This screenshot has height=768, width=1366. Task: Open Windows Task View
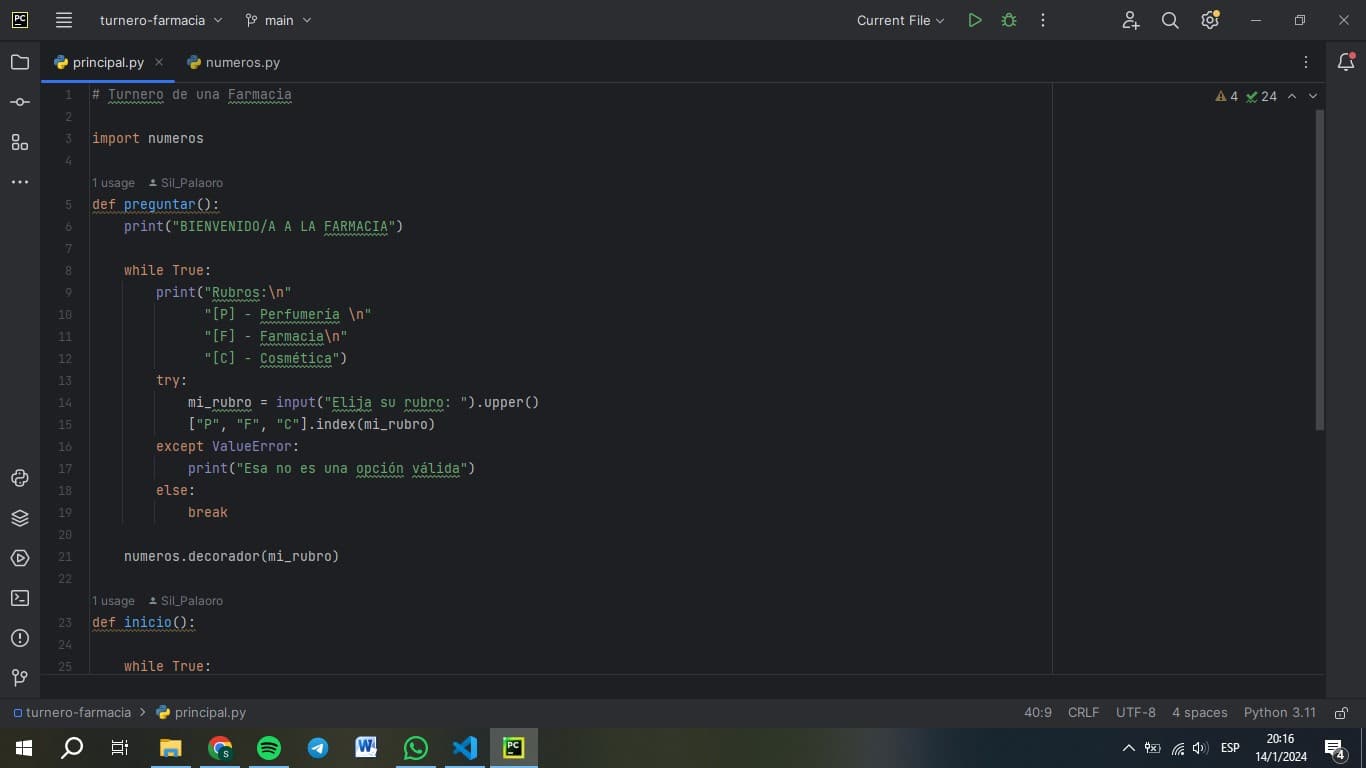click(x=120, y=748)
